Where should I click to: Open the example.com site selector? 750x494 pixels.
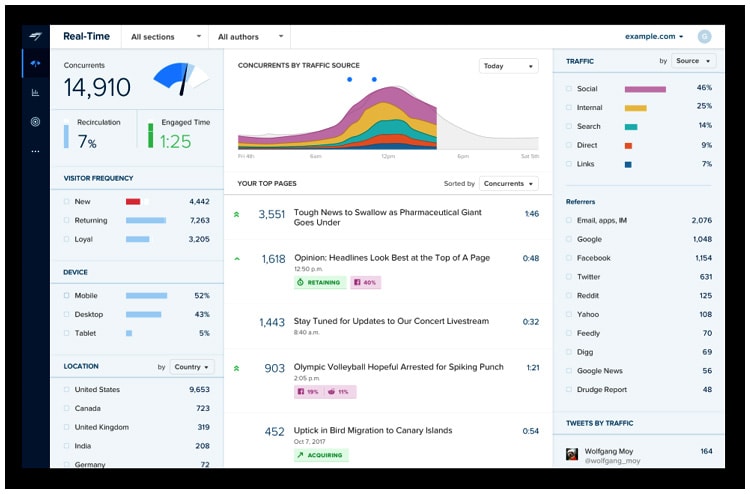point(654,36)
